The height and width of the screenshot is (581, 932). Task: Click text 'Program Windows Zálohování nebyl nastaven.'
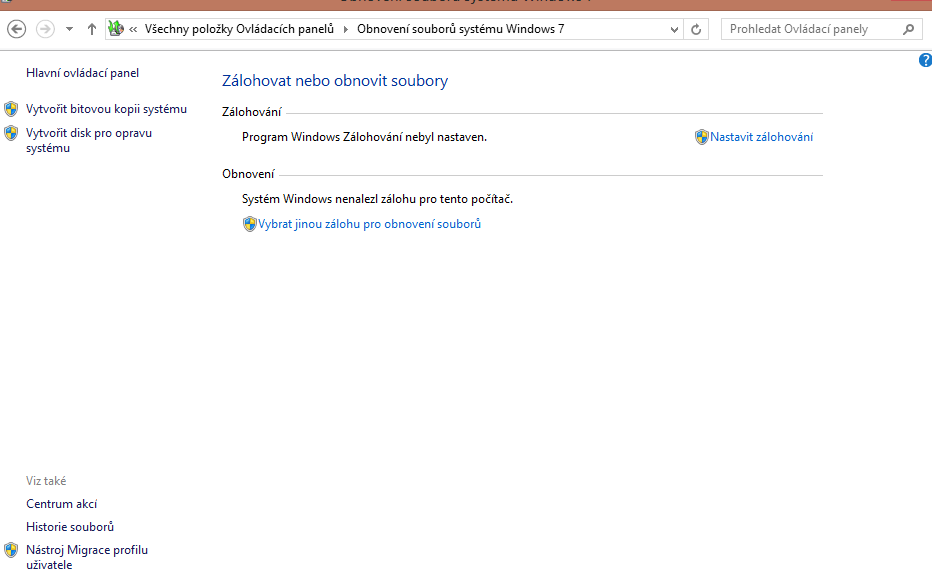364,137
